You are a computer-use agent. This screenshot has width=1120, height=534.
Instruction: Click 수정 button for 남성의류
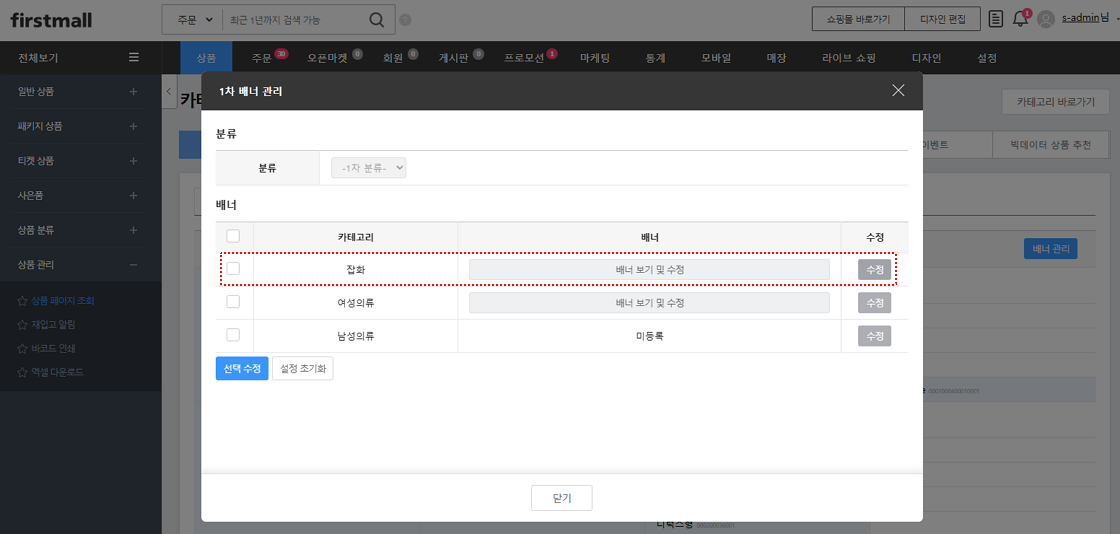click(x=874, y=336)
